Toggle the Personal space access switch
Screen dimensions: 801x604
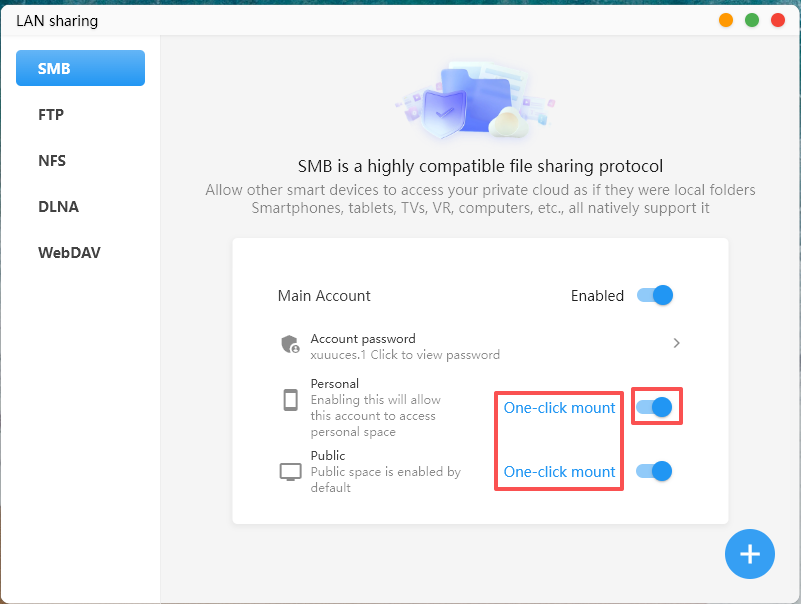(x=654, y=407)
